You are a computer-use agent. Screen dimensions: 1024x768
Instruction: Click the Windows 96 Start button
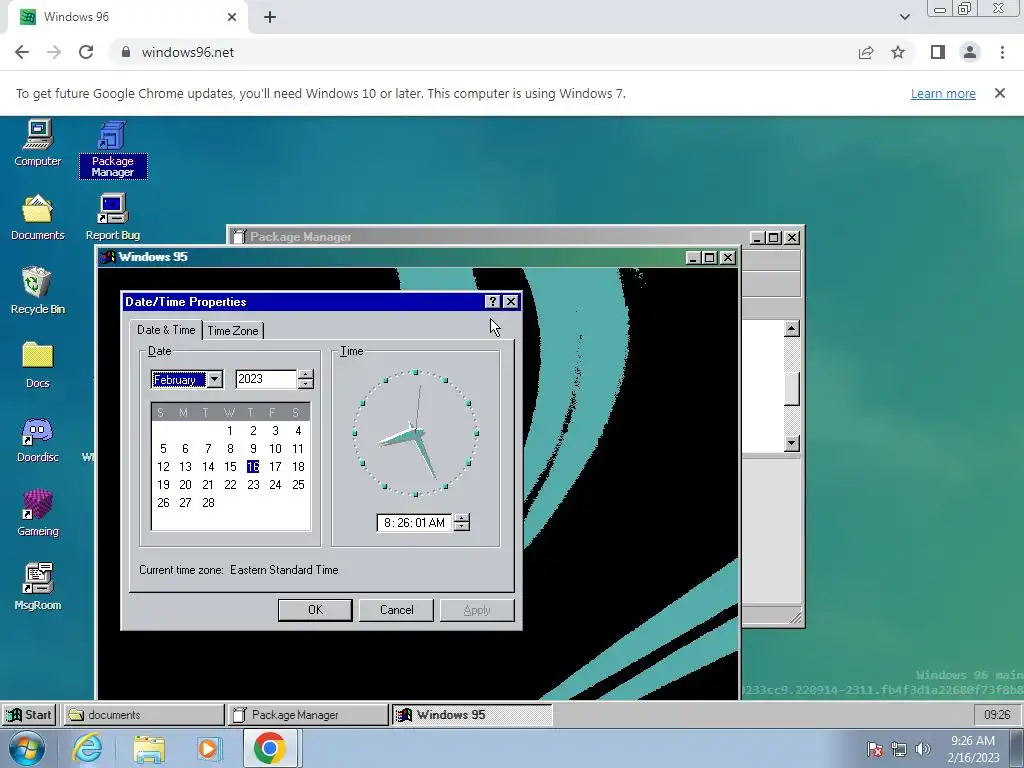[29, 714]
